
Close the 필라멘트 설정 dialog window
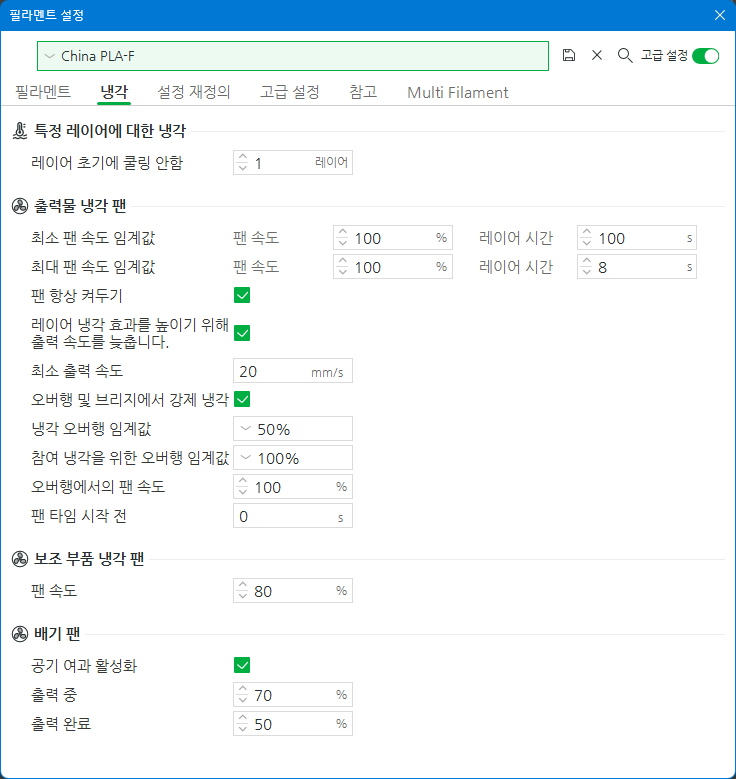[x=720, y=15]
